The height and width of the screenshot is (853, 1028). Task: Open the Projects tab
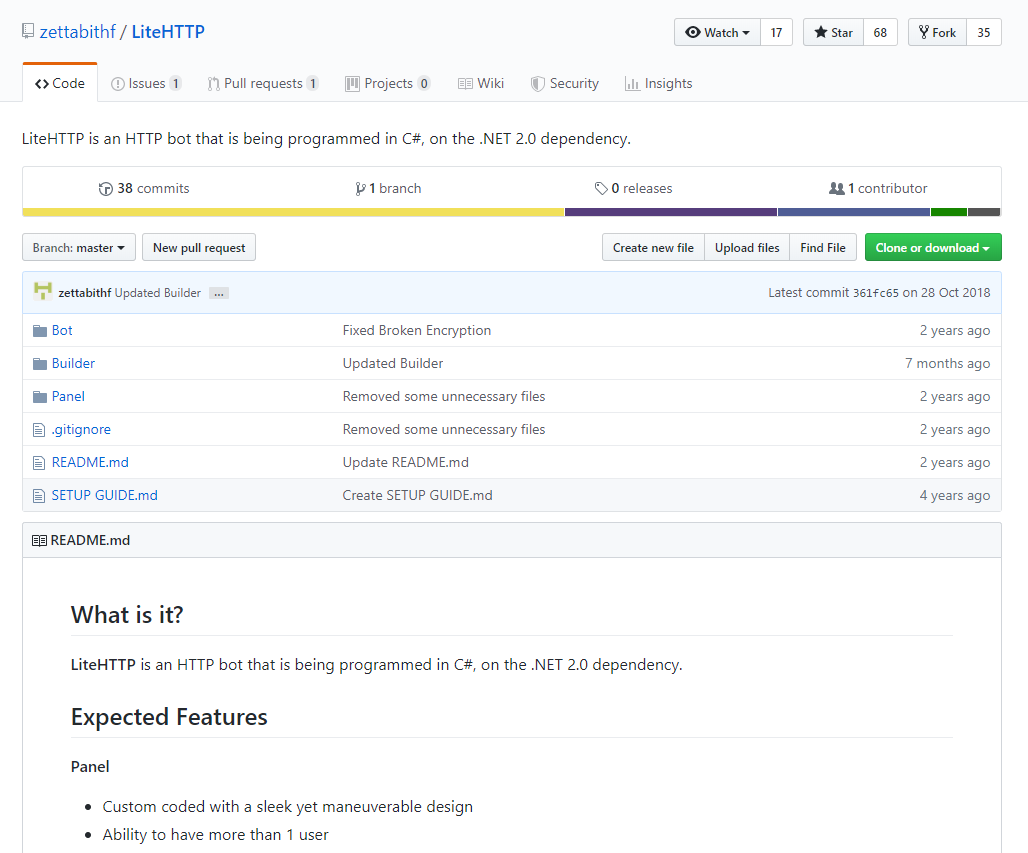tap(387, 83)
